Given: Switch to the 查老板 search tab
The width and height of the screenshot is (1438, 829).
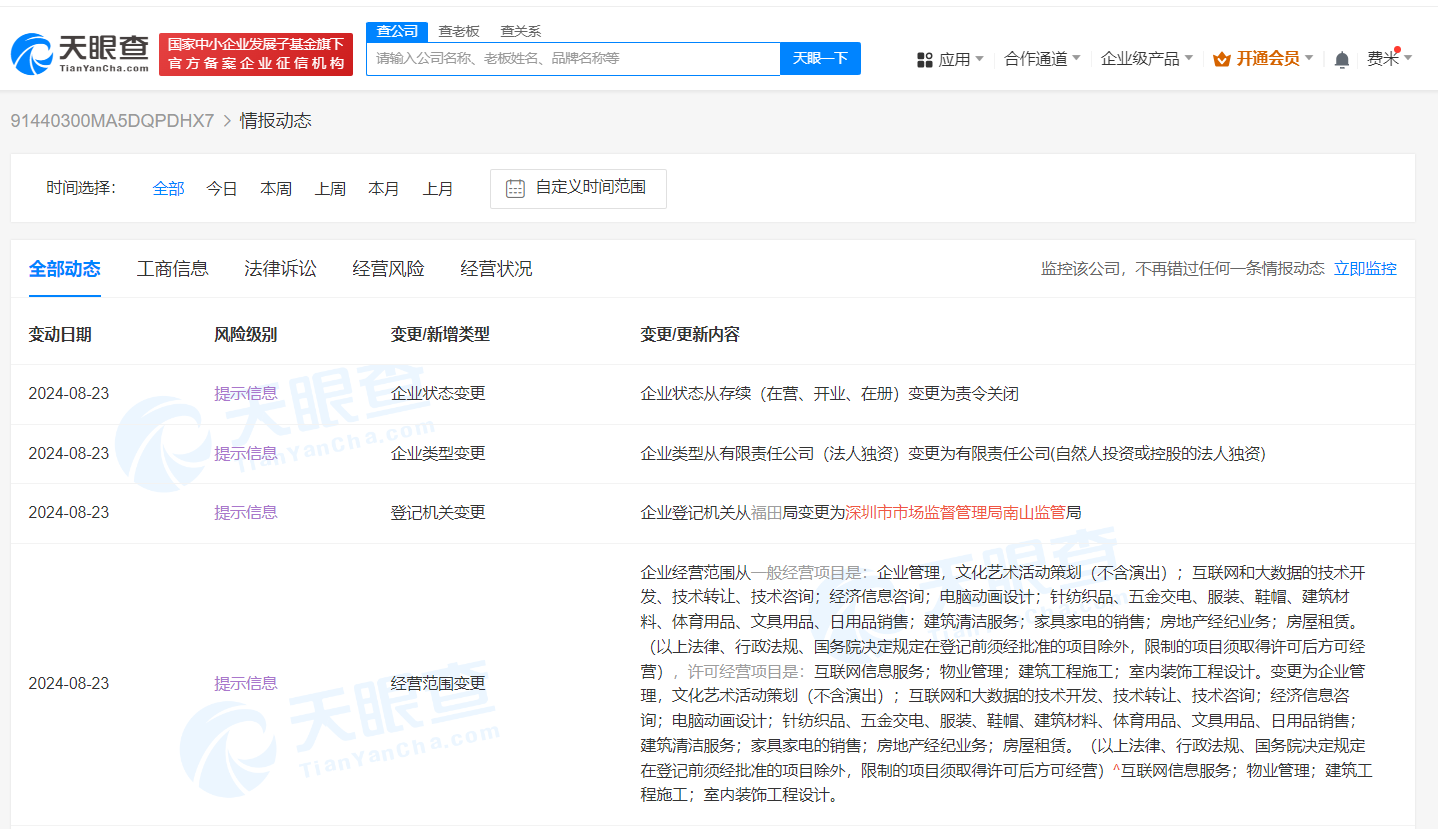Looking at the screenshot, I should click(459, 30).
